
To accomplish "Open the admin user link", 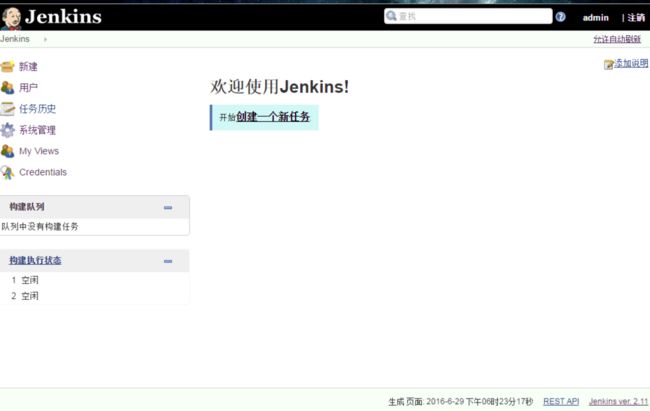I will point(596,17).
